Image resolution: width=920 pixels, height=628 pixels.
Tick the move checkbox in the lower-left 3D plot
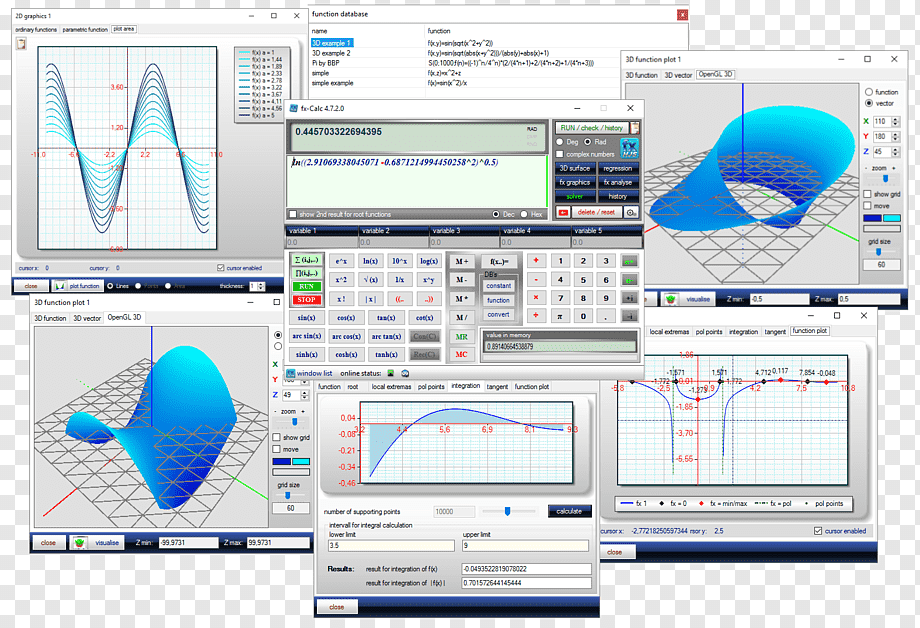[276, 449]
